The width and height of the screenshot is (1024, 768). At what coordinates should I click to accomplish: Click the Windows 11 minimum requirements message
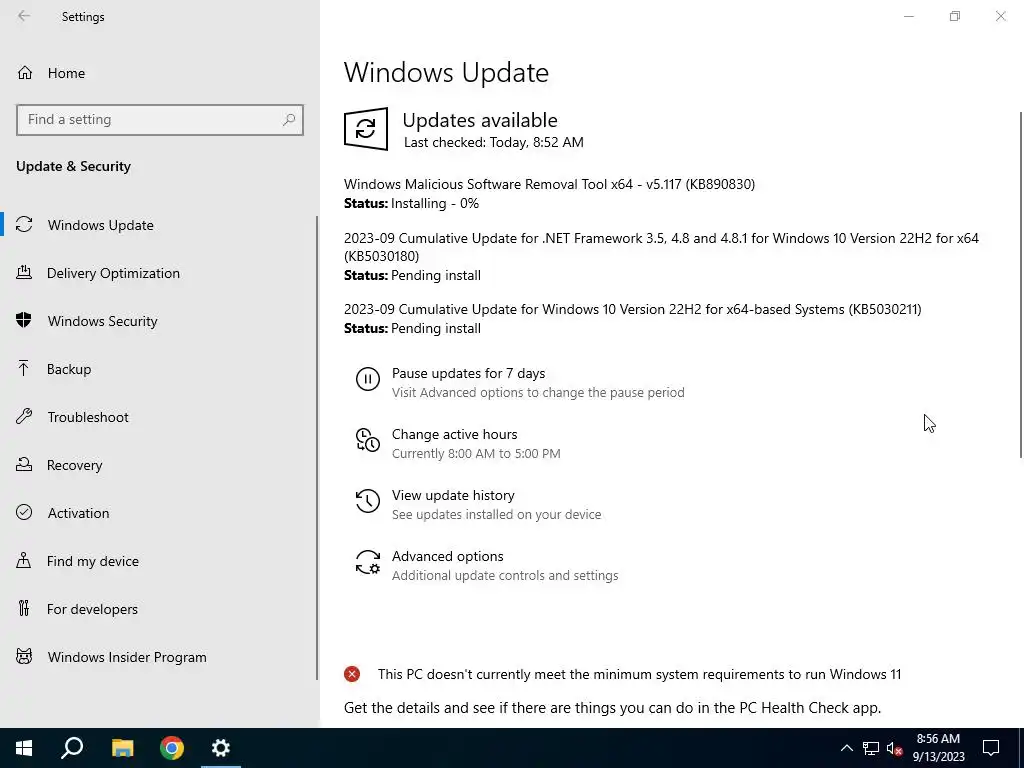[x=639, y=674]
